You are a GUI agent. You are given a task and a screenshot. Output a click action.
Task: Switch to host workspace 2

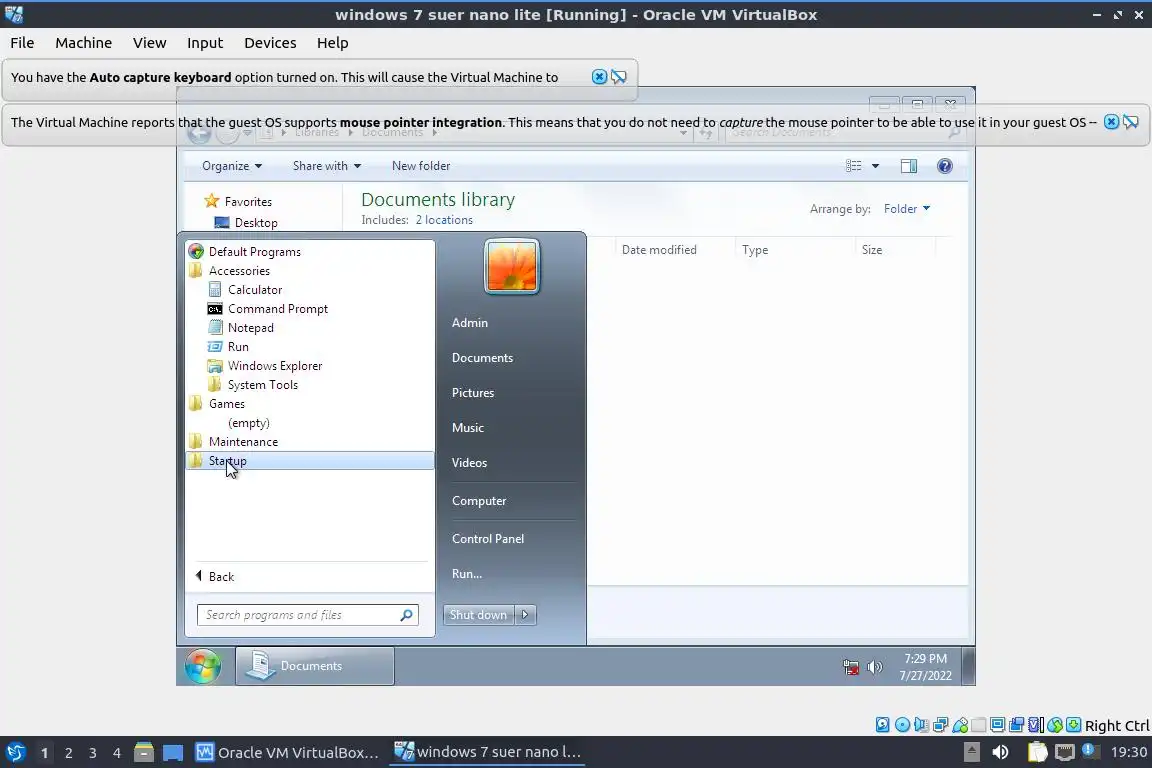coord(68,753)
